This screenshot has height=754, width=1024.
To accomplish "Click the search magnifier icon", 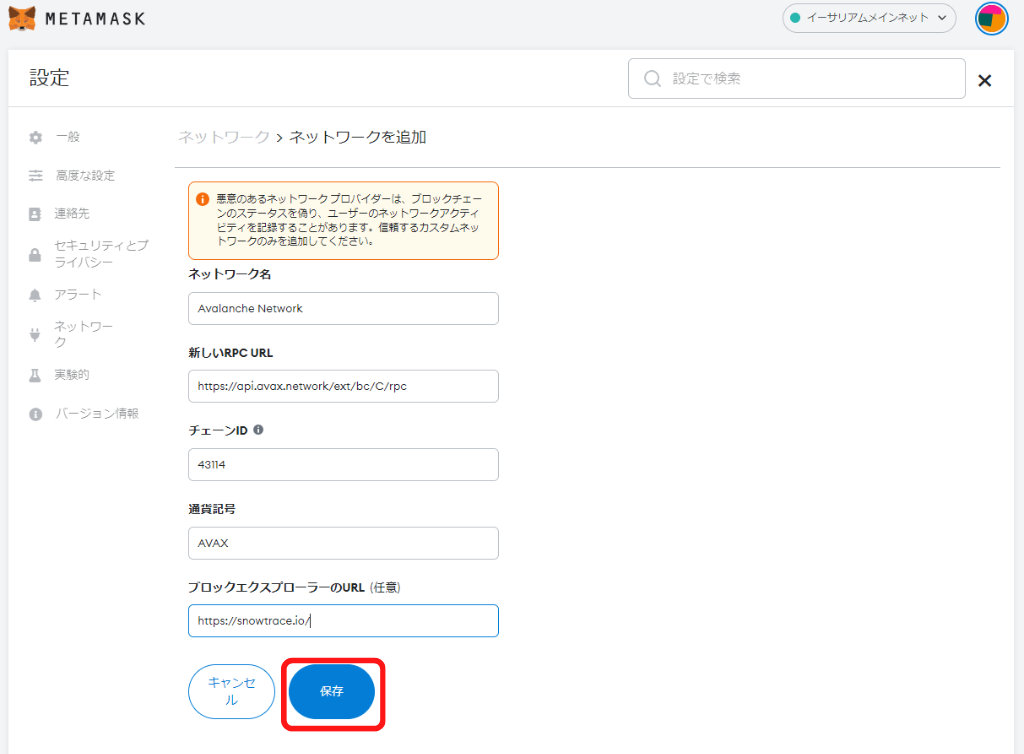I will pyautogui.click(x=652, y=79).
